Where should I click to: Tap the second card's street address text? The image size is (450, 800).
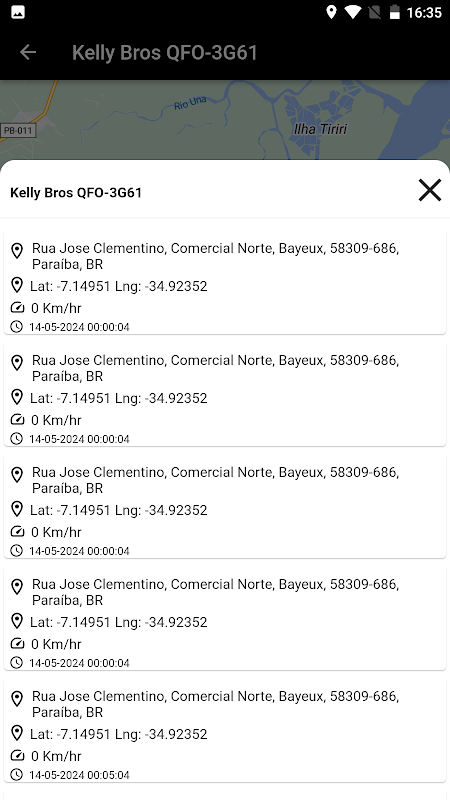click(x=215, y=368)
